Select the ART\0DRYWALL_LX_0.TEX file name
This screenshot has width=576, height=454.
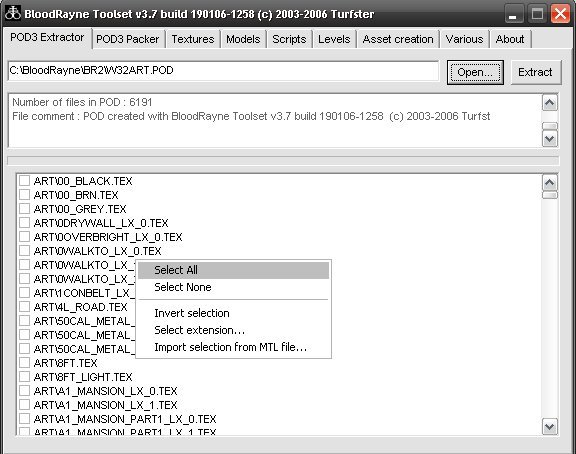(101, 223)
